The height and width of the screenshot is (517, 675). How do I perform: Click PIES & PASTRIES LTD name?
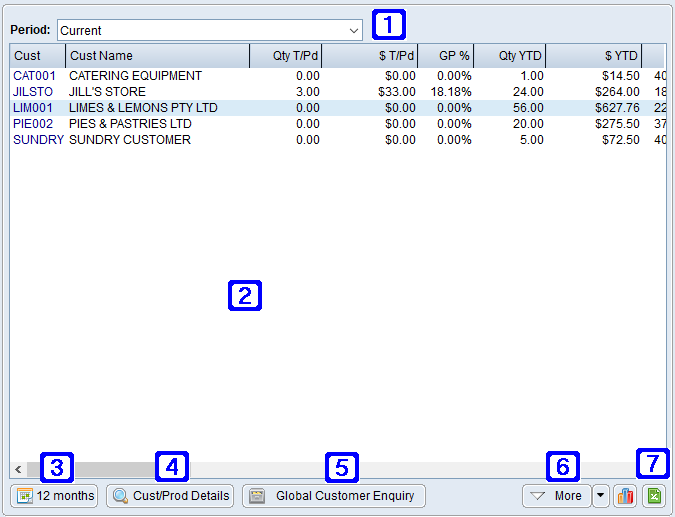click(130, 124)
